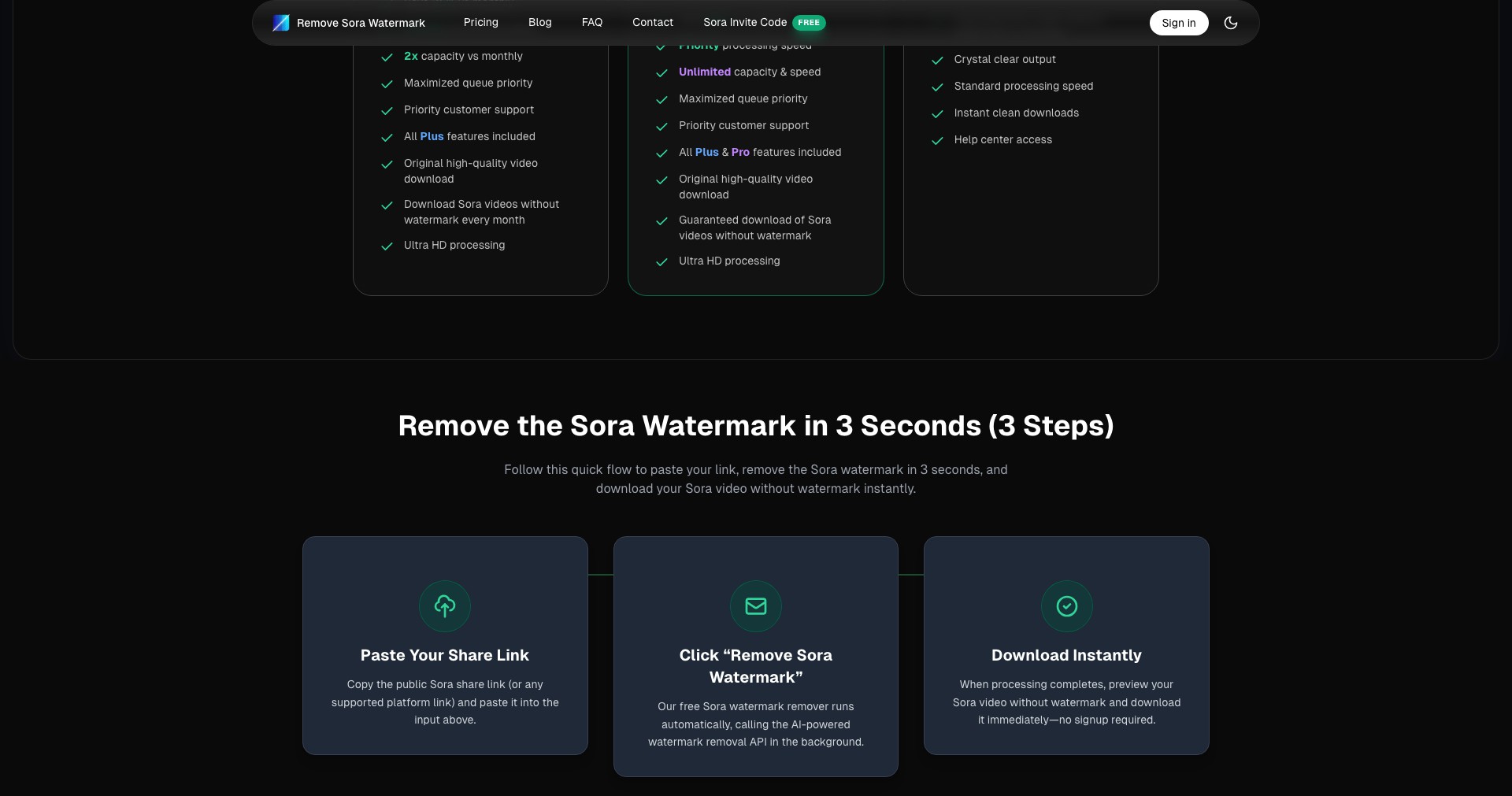The image size is (1512, 796).
Task: Click "Download Instantly" heading
Action: [x=1066, y=655]
